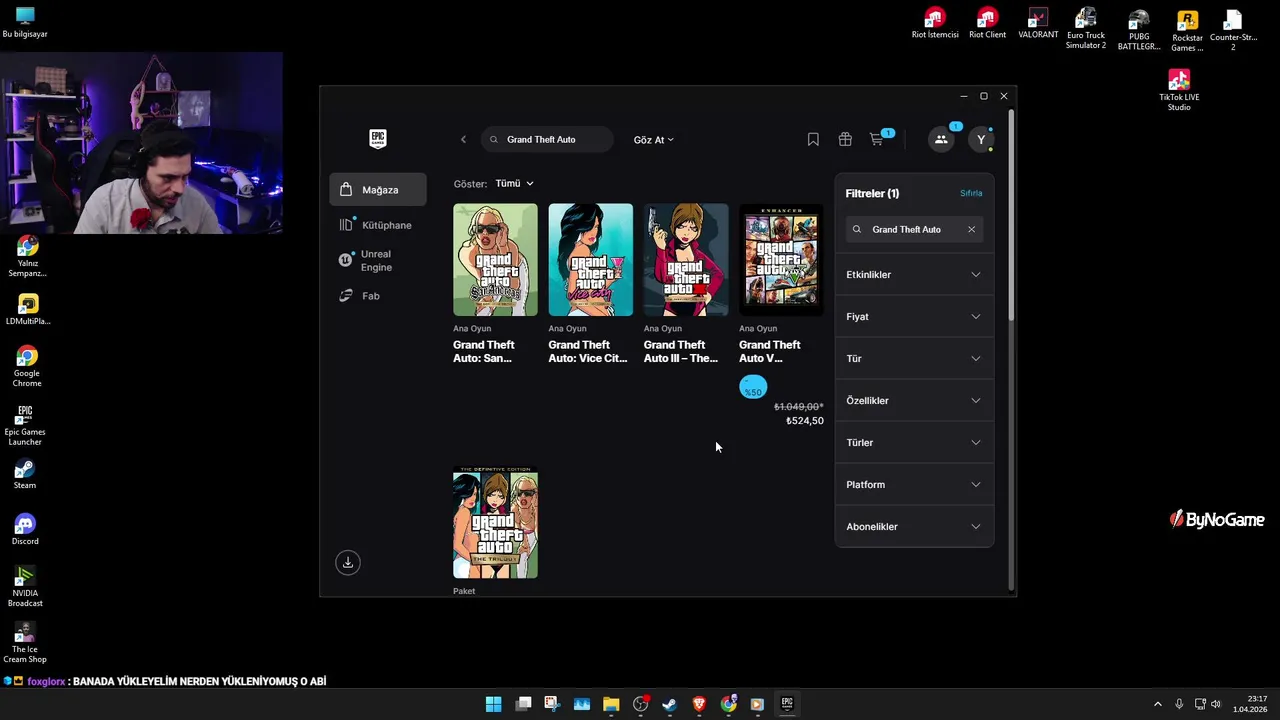Viewport: 1280px width, 720px height.
Task: Open LDMultiPlayer desktop shortcut
Action: pyautogui.click(x=28, y=309)
